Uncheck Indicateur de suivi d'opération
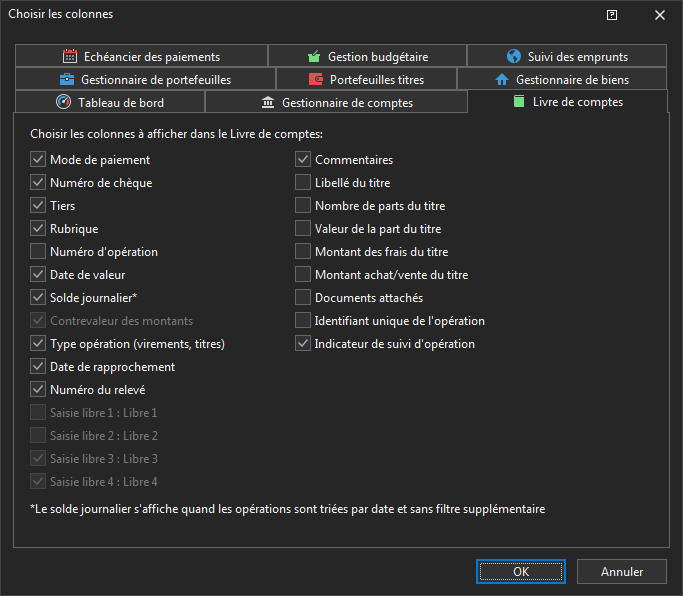Viewport: 683px width, 596px height. 303,344
